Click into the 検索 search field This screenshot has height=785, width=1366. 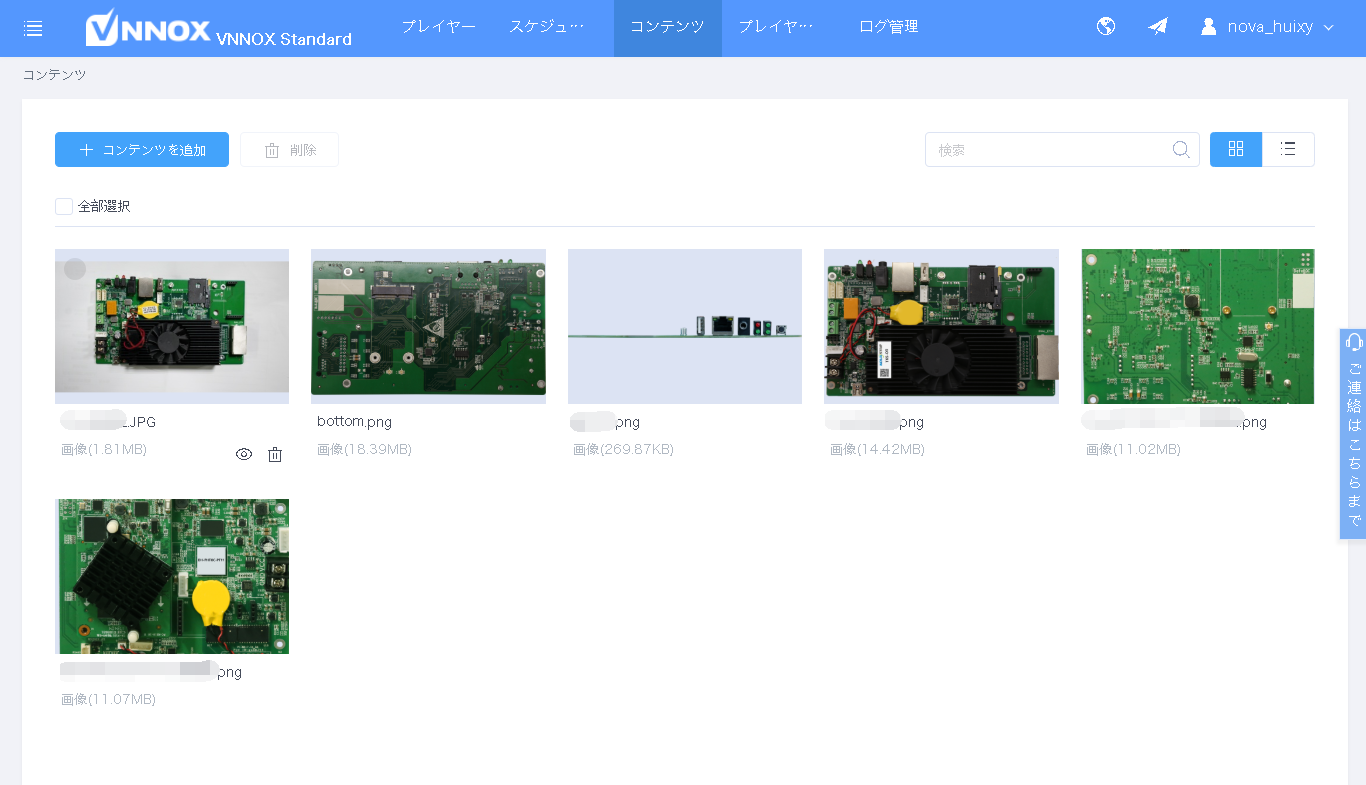point(1050,150)
